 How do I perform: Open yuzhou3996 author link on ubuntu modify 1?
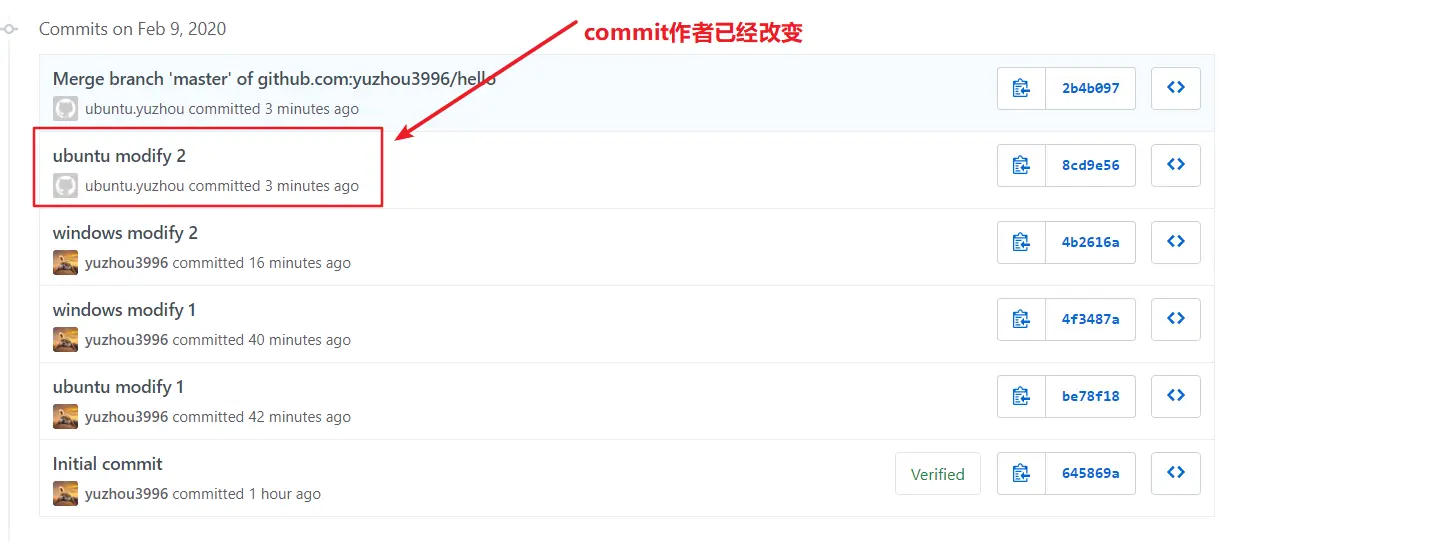pyautogui.click(x=126, y=417)
